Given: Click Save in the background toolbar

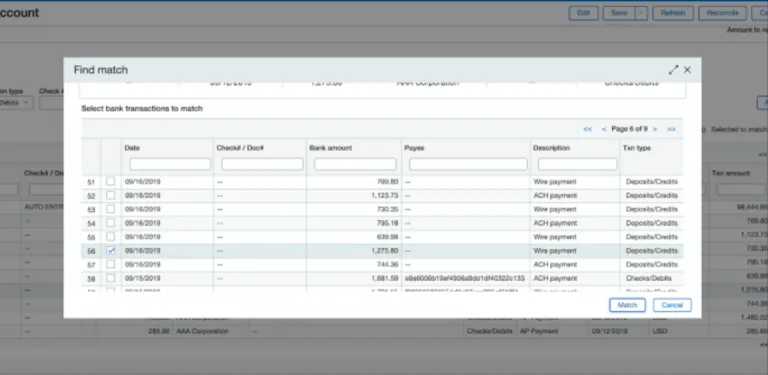Looking at the screenshot, I should [619, 13].
